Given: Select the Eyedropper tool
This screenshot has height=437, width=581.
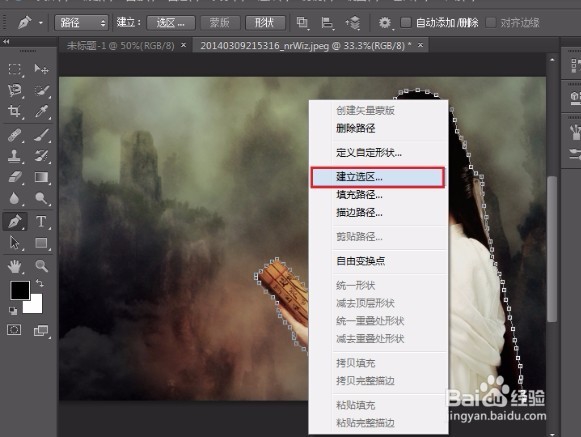Looking at the screenshot, I should coord(41,111).
